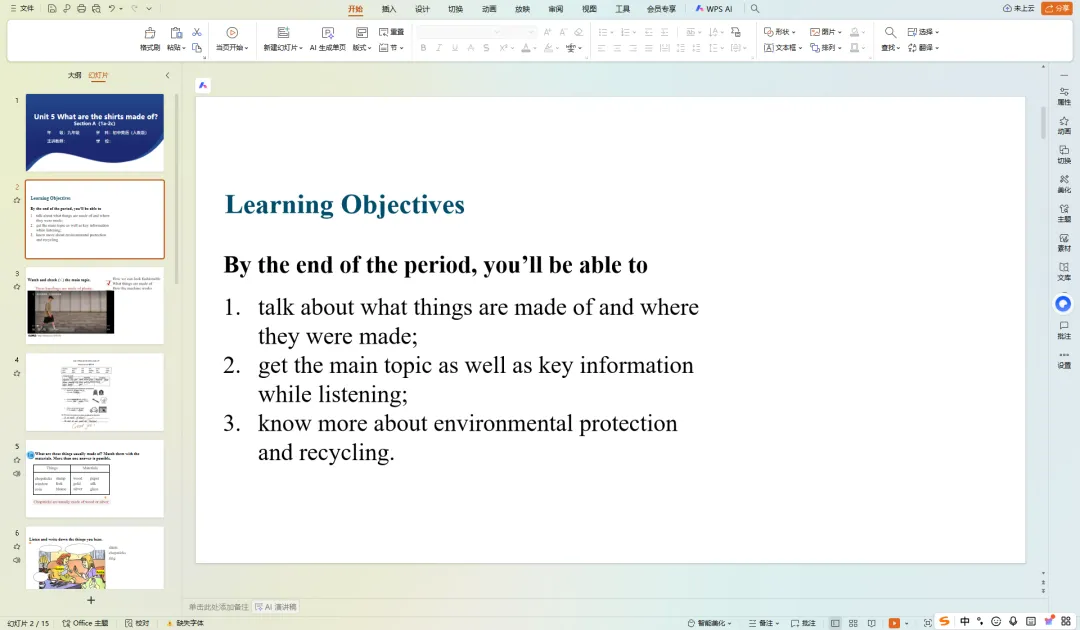Screen dimensions: 1080x630
Task: Click the blue assistant circle in right sidebar
Action: [x=1063, y=304]
